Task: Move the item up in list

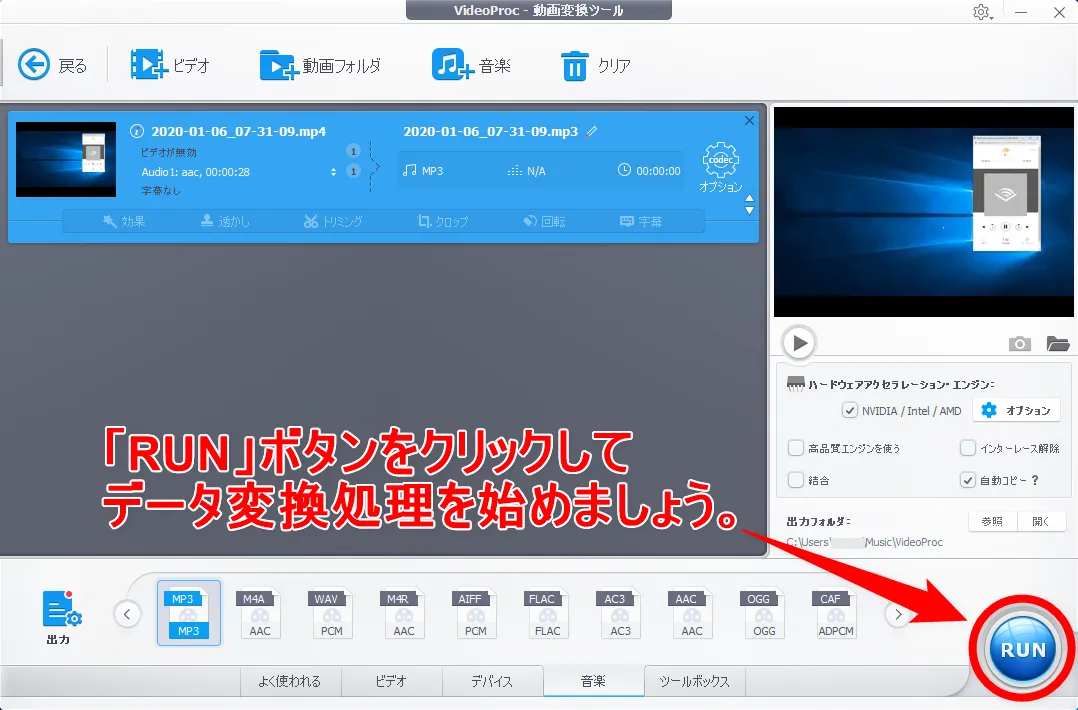Action: 749,199
